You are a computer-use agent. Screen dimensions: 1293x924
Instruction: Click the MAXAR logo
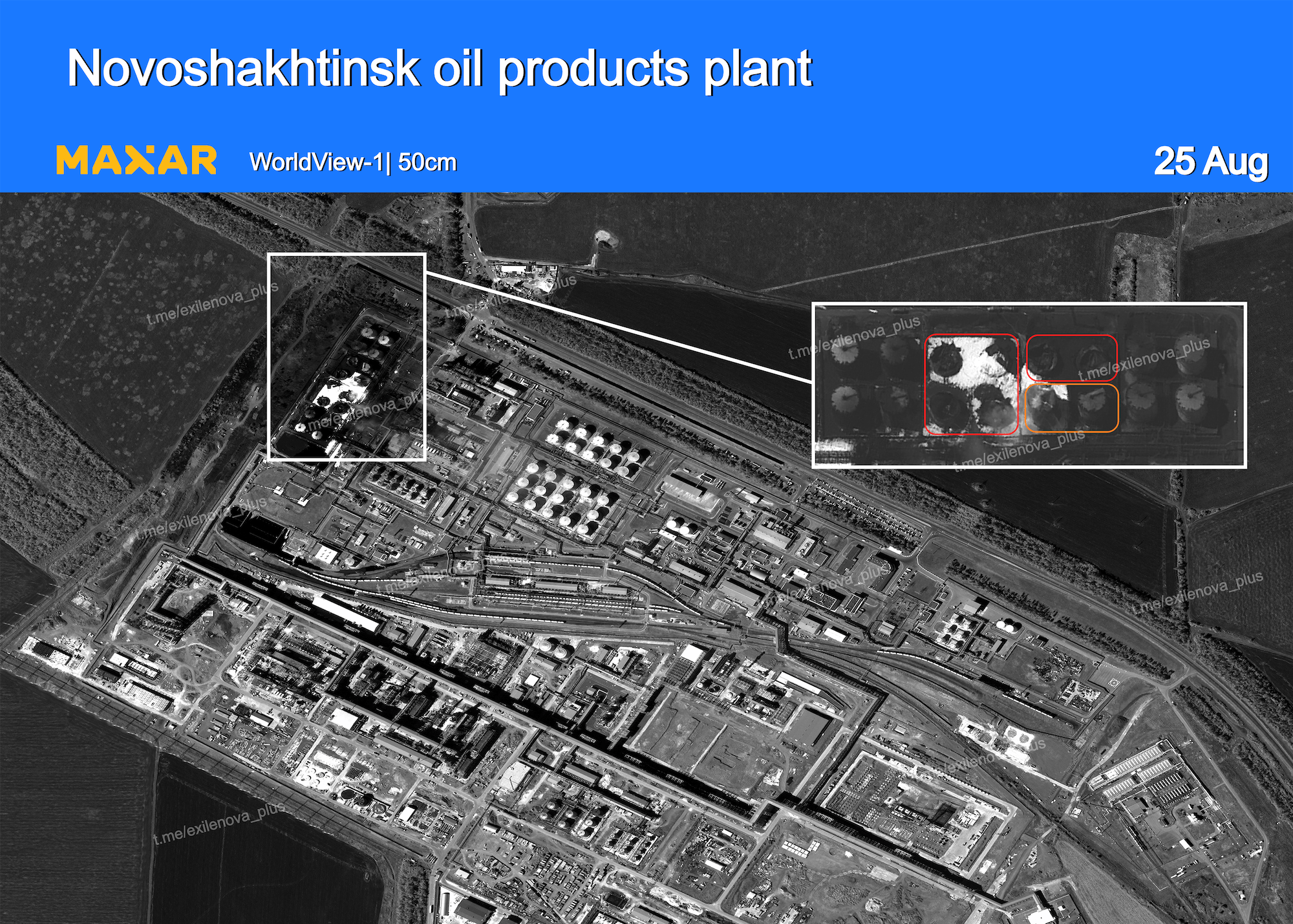click(136, 160)
